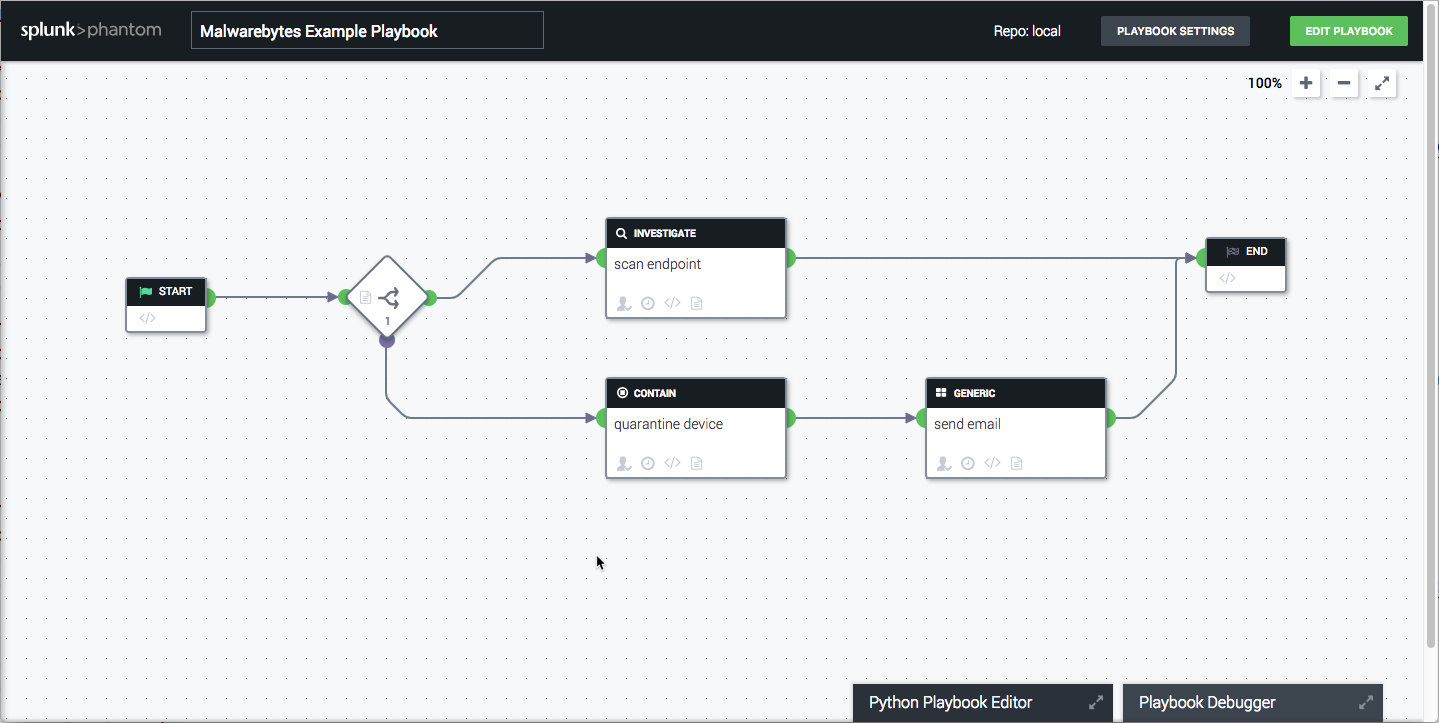Toggle fullscreen canvas view icon

[x=1382, y=83]
